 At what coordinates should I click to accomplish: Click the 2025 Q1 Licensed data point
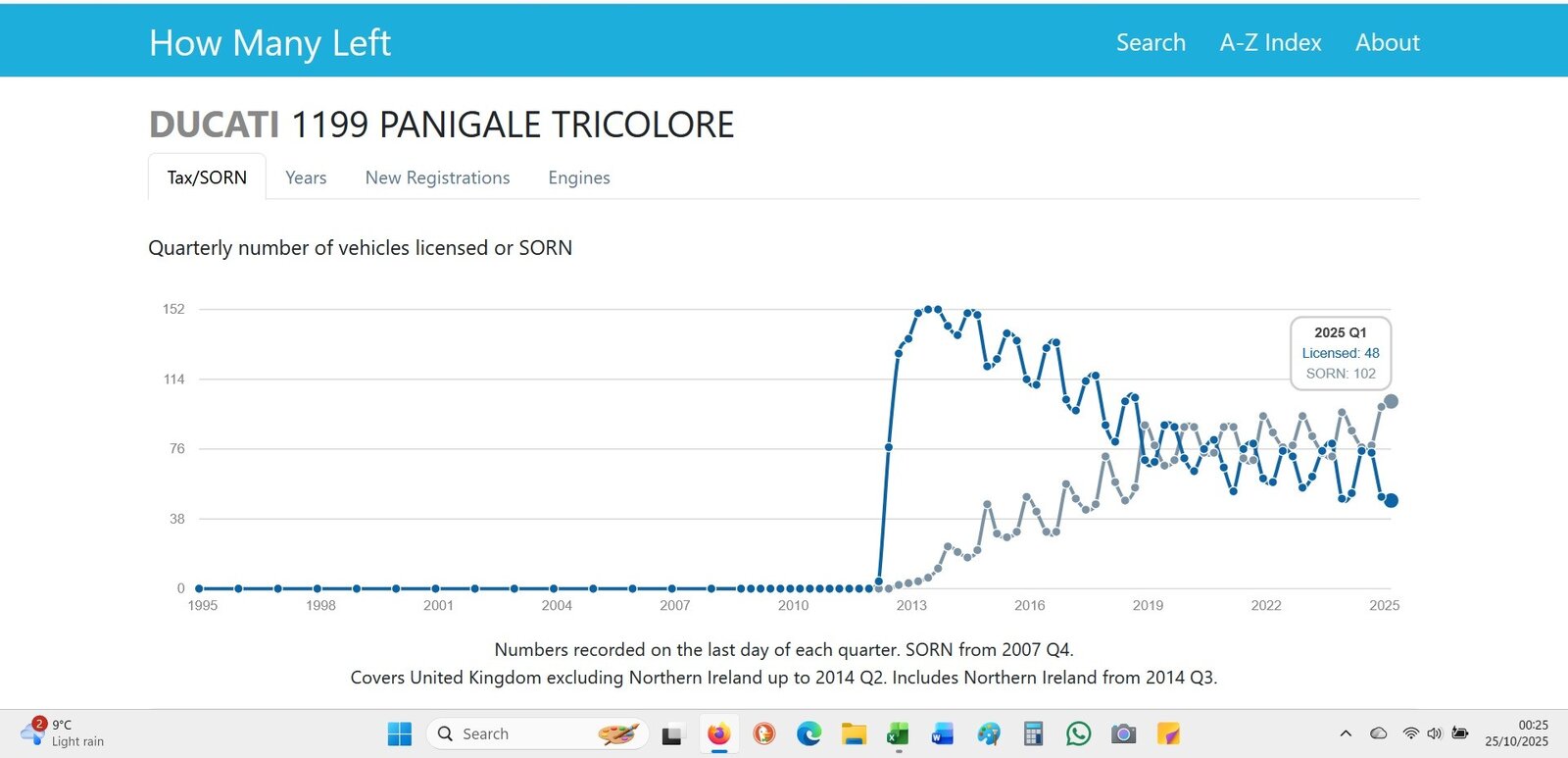pyautogui.click(x=1391, y=501)
